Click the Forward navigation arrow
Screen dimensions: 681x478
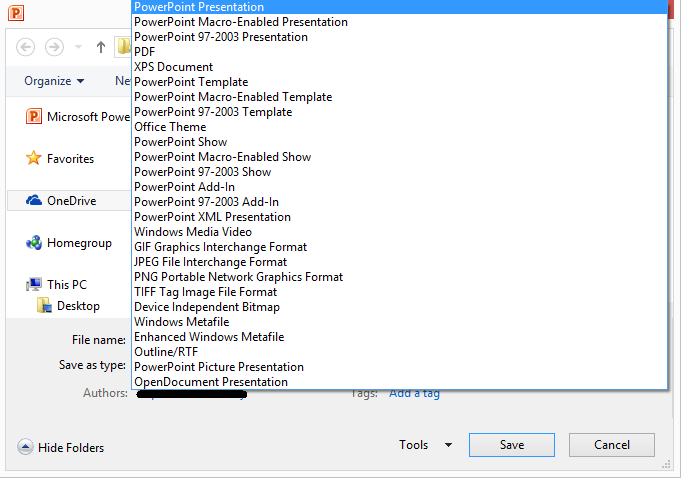pyautogui.click(x=54, y=47)
